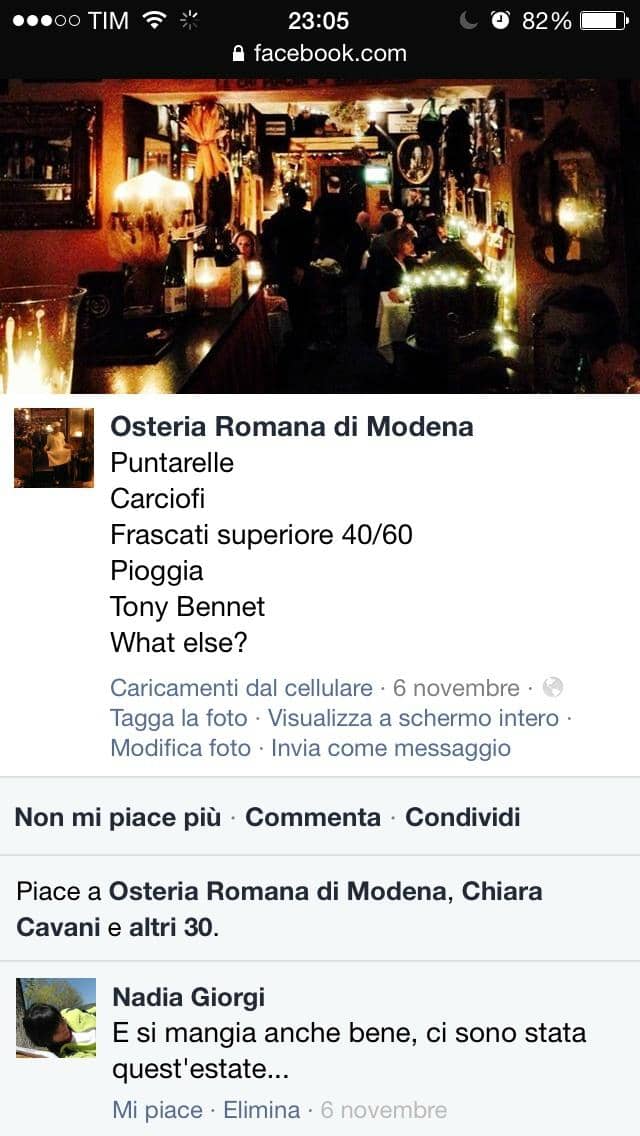Viewport: 640px width, 1136px height.
Task: Open Osteria Romana di Modena profile picture
Action: pos(54,447)
